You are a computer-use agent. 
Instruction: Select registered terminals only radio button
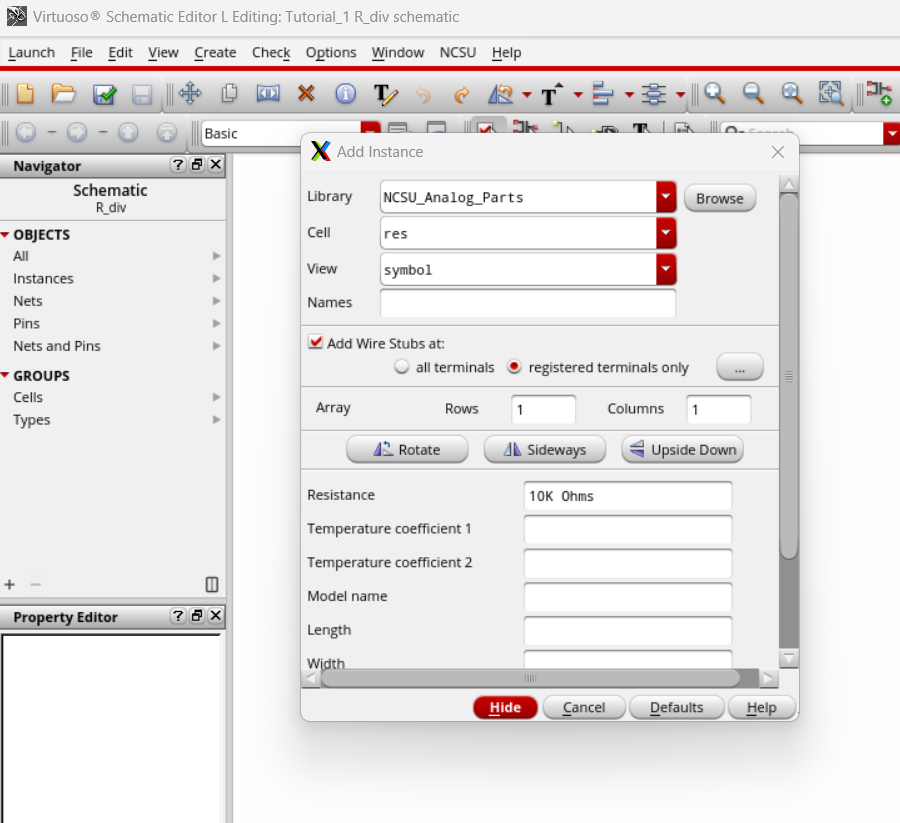coord(514,367)
